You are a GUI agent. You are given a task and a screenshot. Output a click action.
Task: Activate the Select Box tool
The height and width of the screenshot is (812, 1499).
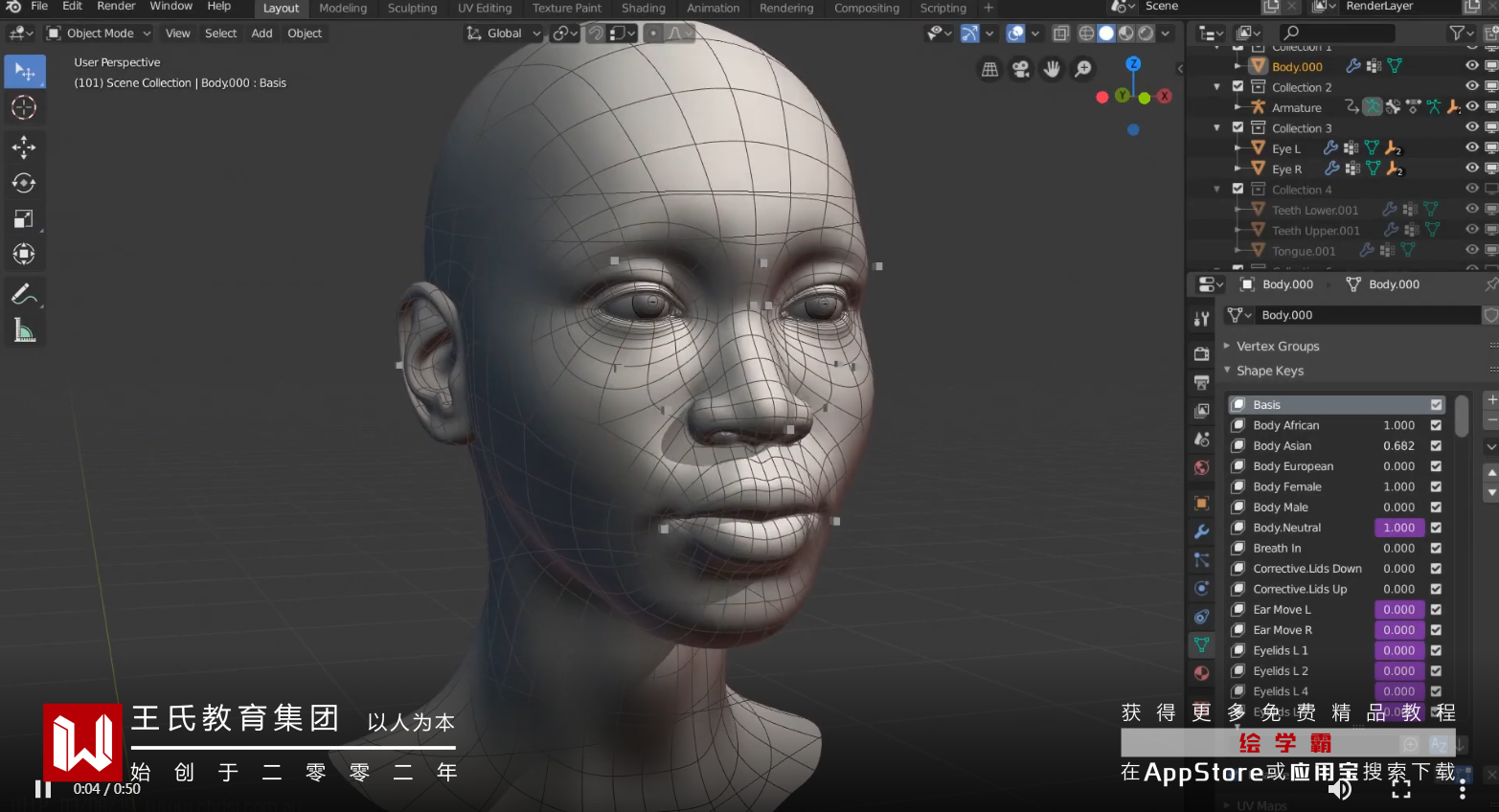(24, 72)
